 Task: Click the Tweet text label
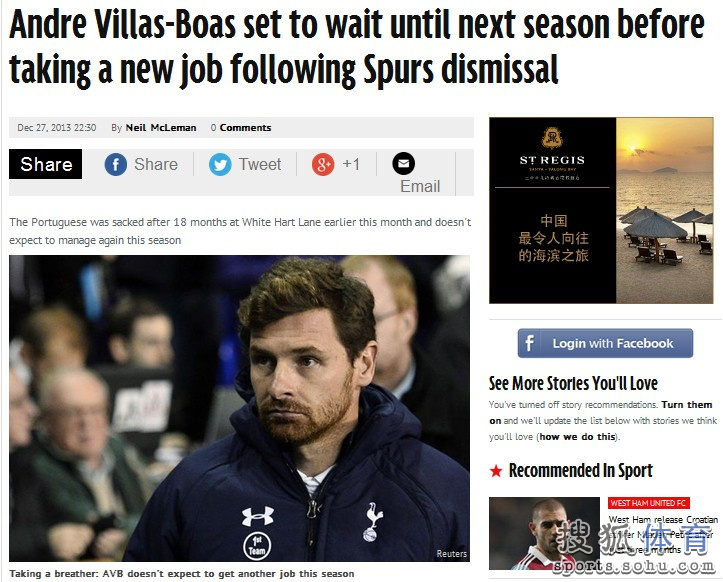260,165
